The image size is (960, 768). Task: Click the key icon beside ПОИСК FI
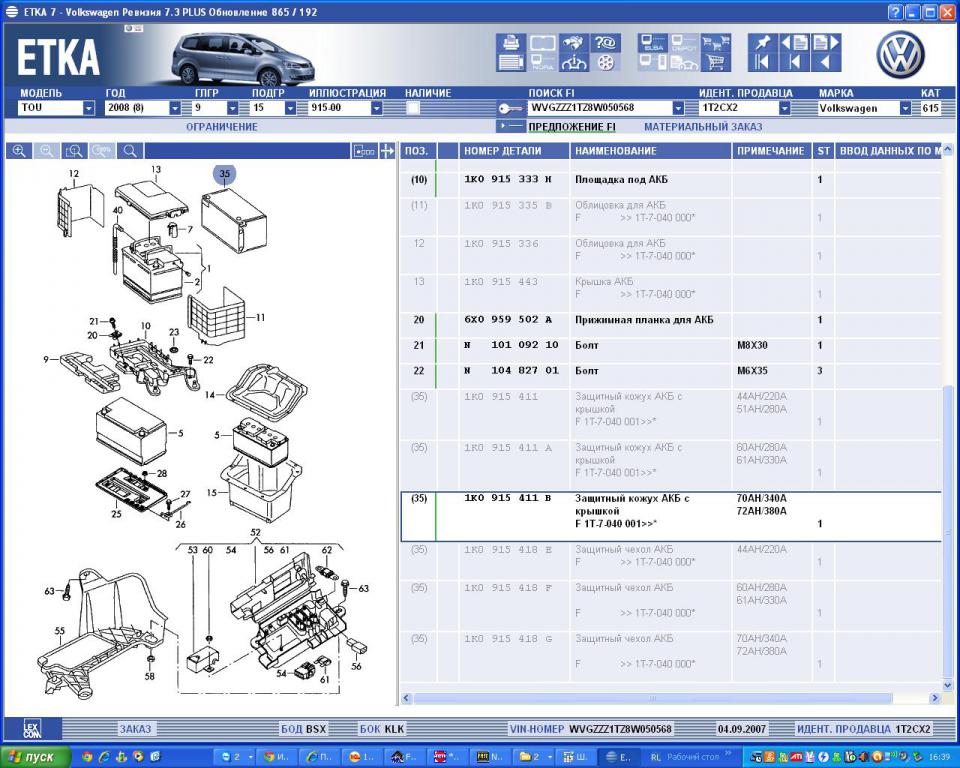tap(509, 108)
